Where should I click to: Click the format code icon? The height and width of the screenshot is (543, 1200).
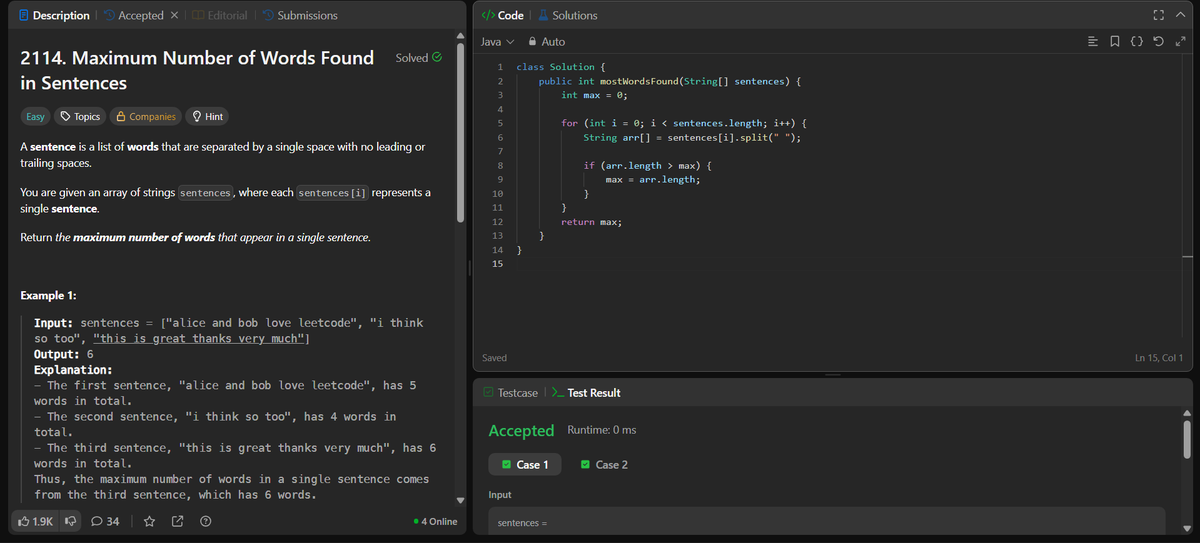pyautogui.click(x=1094, y=42)
